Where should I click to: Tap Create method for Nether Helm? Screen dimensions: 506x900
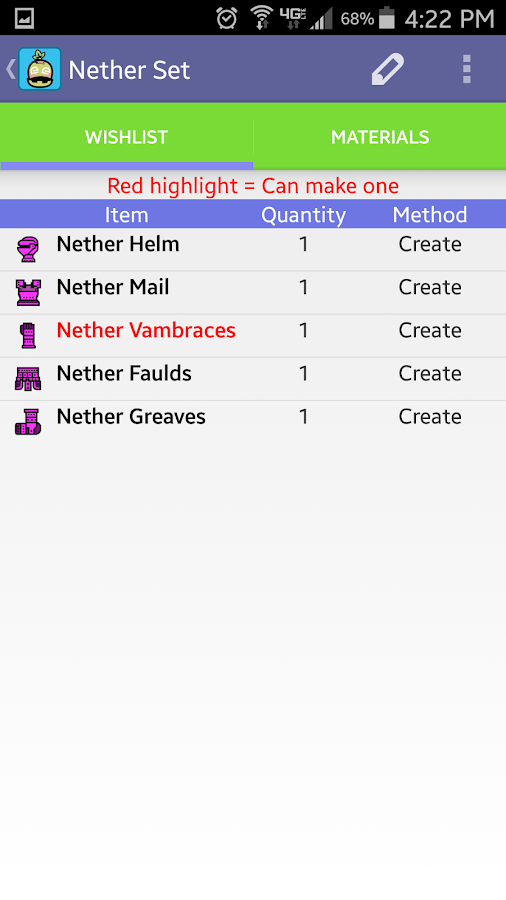[430, 244]
